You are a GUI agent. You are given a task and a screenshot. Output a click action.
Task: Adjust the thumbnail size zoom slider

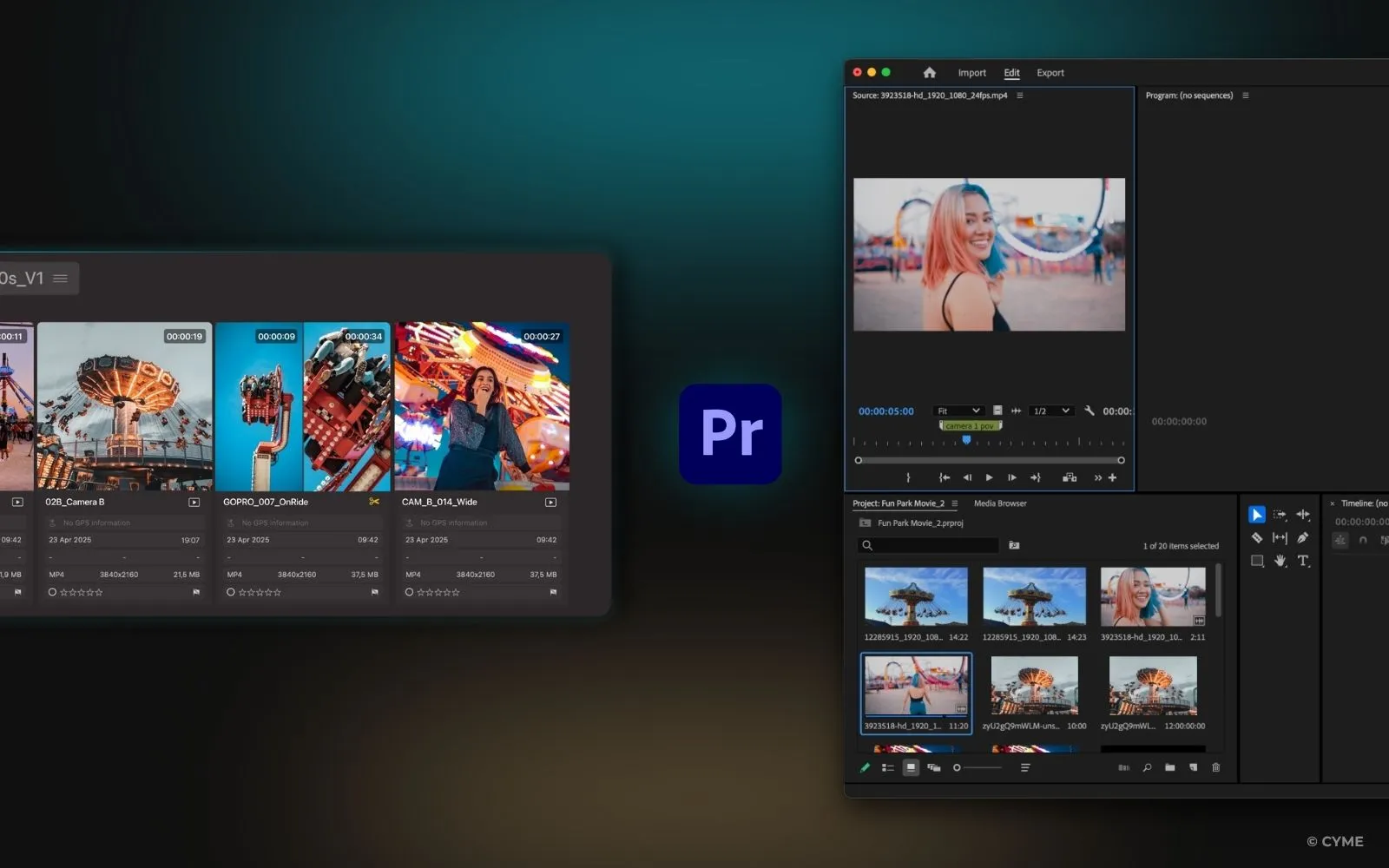tap(978, 767)
